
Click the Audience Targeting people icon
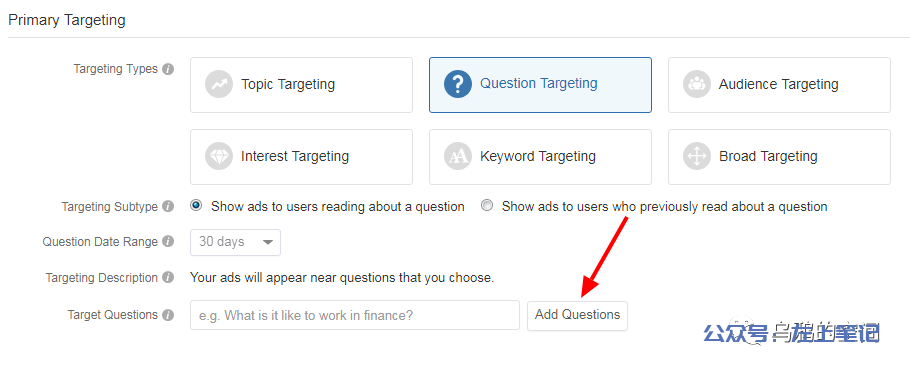(697, 85)
